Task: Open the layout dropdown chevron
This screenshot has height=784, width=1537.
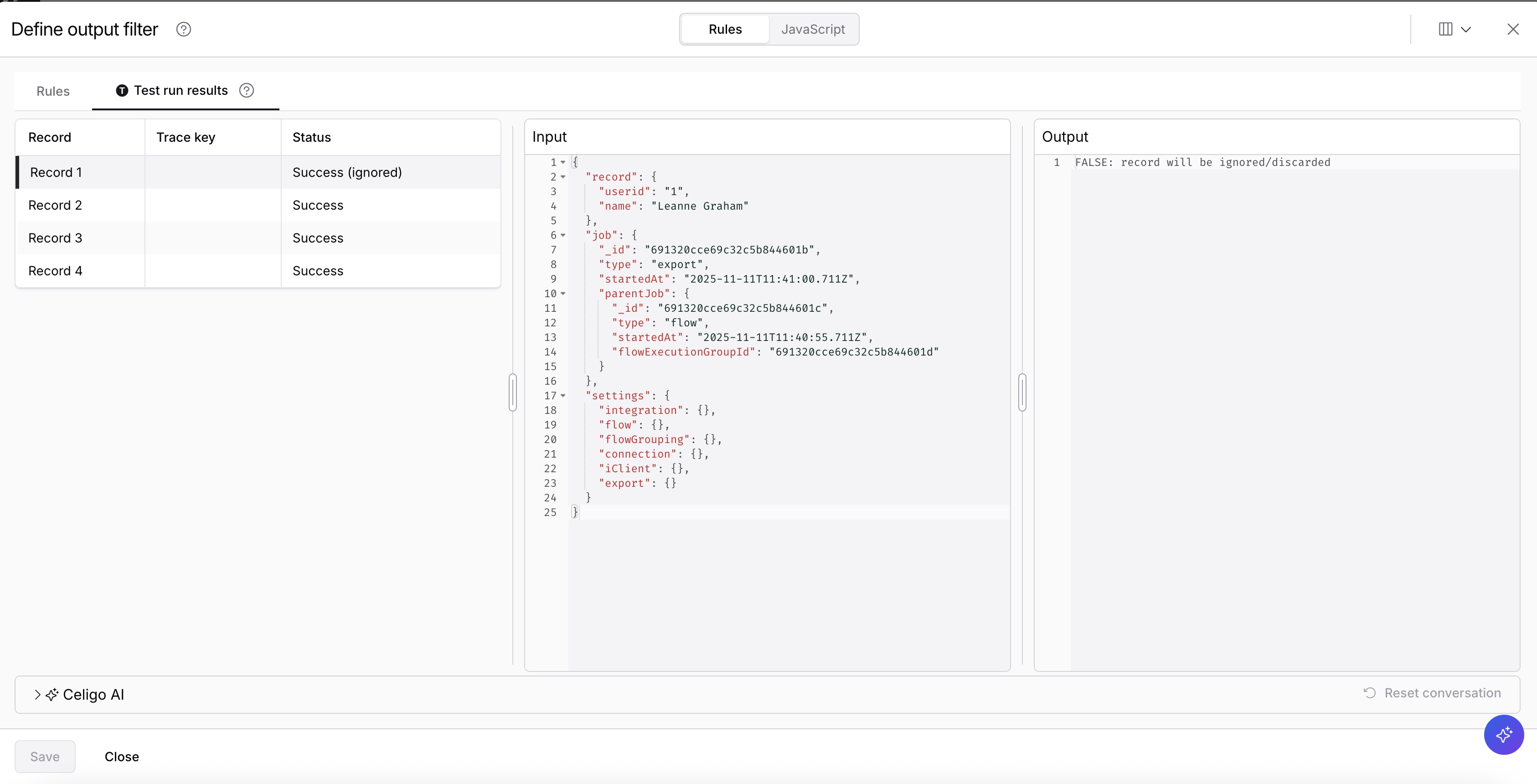Action: pos(1465,29)
